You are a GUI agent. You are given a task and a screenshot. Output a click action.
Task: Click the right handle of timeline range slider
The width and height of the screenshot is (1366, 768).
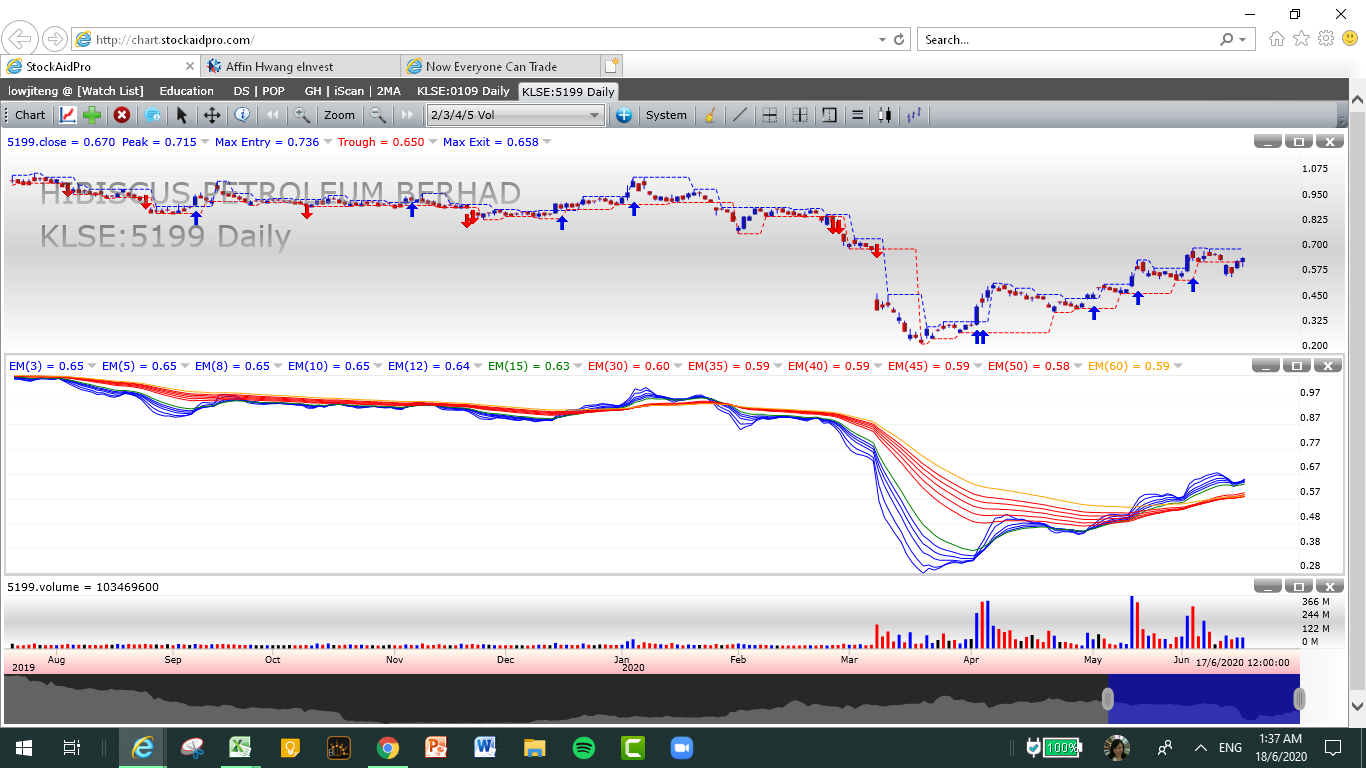click(x=1299, y=699)
